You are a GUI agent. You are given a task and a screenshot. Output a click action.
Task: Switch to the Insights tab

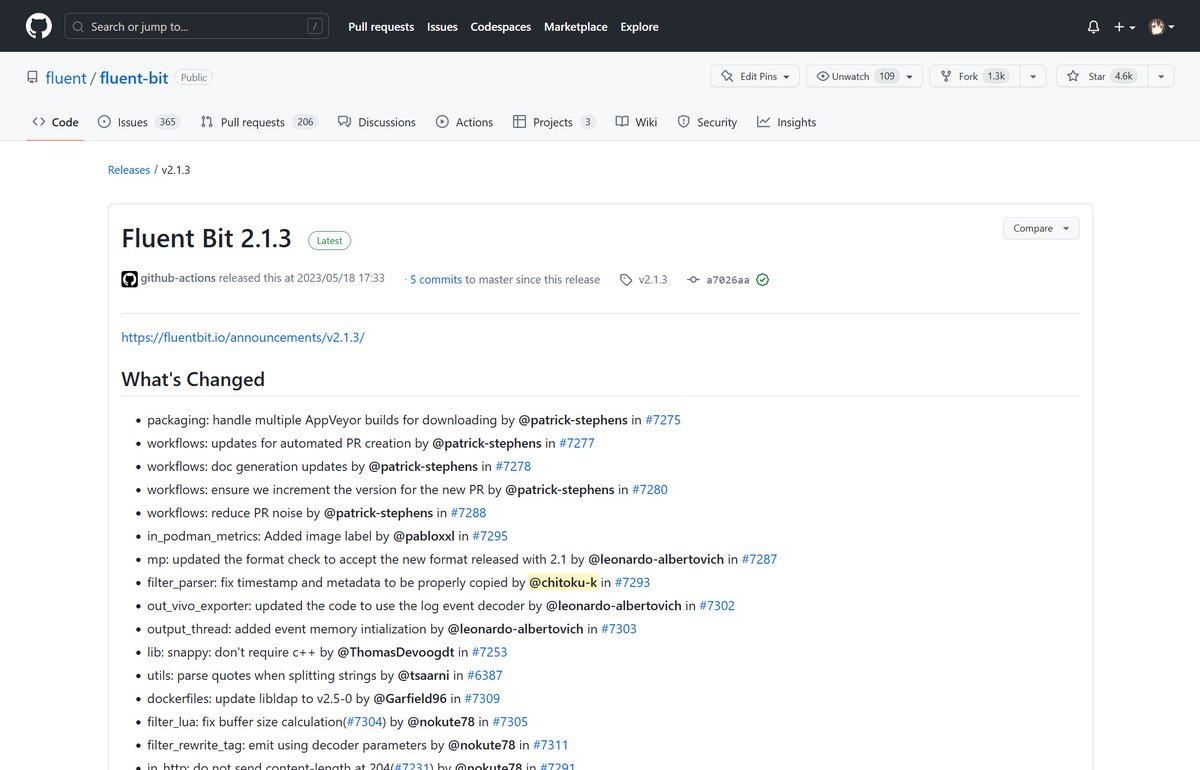[787, 122]
